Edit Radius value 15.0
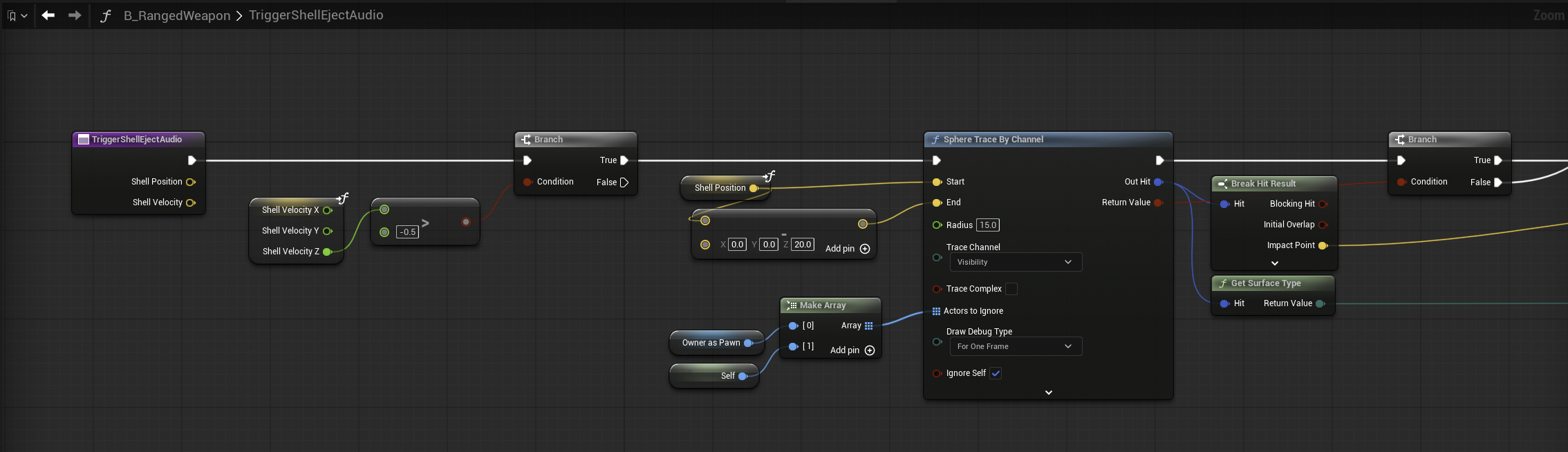 click(x=988, y=225)
